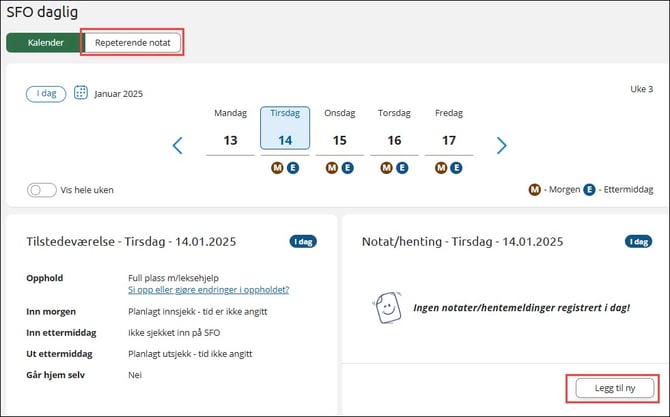This screenshot has width=670, height=417.
Task: Click the Ettermiddag badge under Onsdag 15
Action: click(x=347, y=168)
